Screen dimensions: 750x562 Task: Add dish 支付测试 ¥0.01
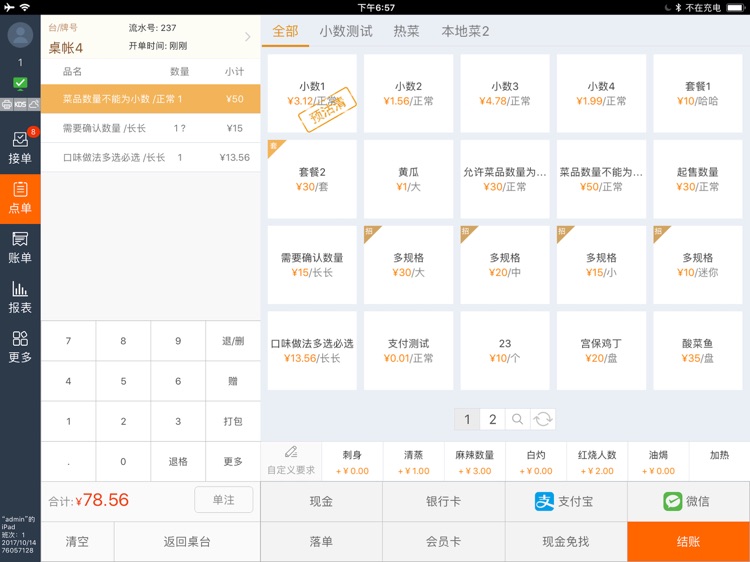point(408,351)
